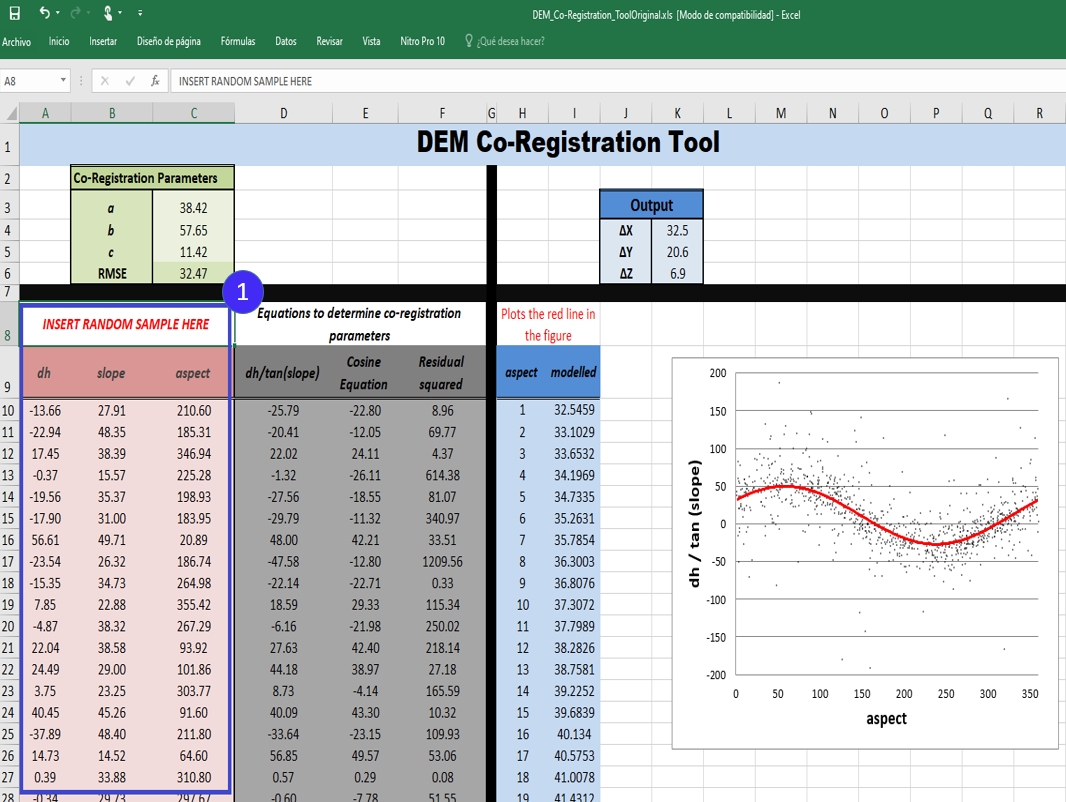This screenshot has height=802, width=1066.
Task: Select the column D header
Action: click(283, 114)
